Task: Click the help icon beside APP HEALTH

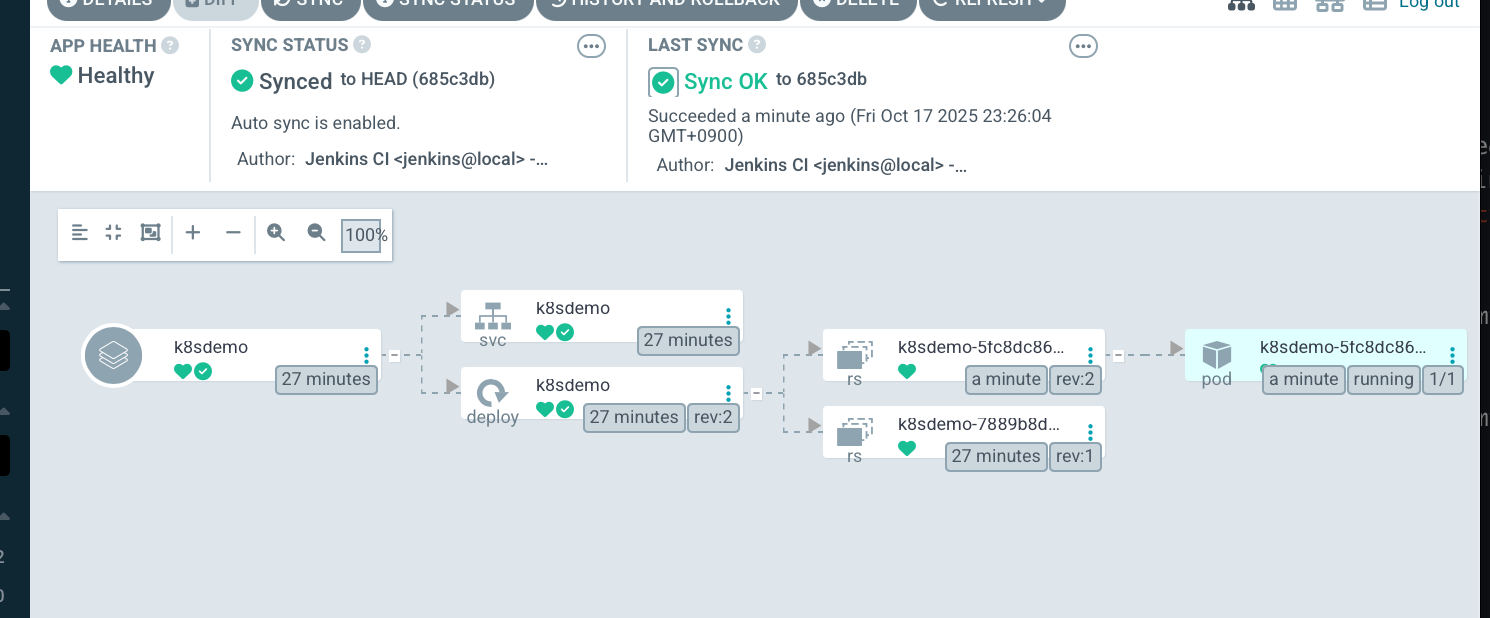Action: tap(170, 45)
